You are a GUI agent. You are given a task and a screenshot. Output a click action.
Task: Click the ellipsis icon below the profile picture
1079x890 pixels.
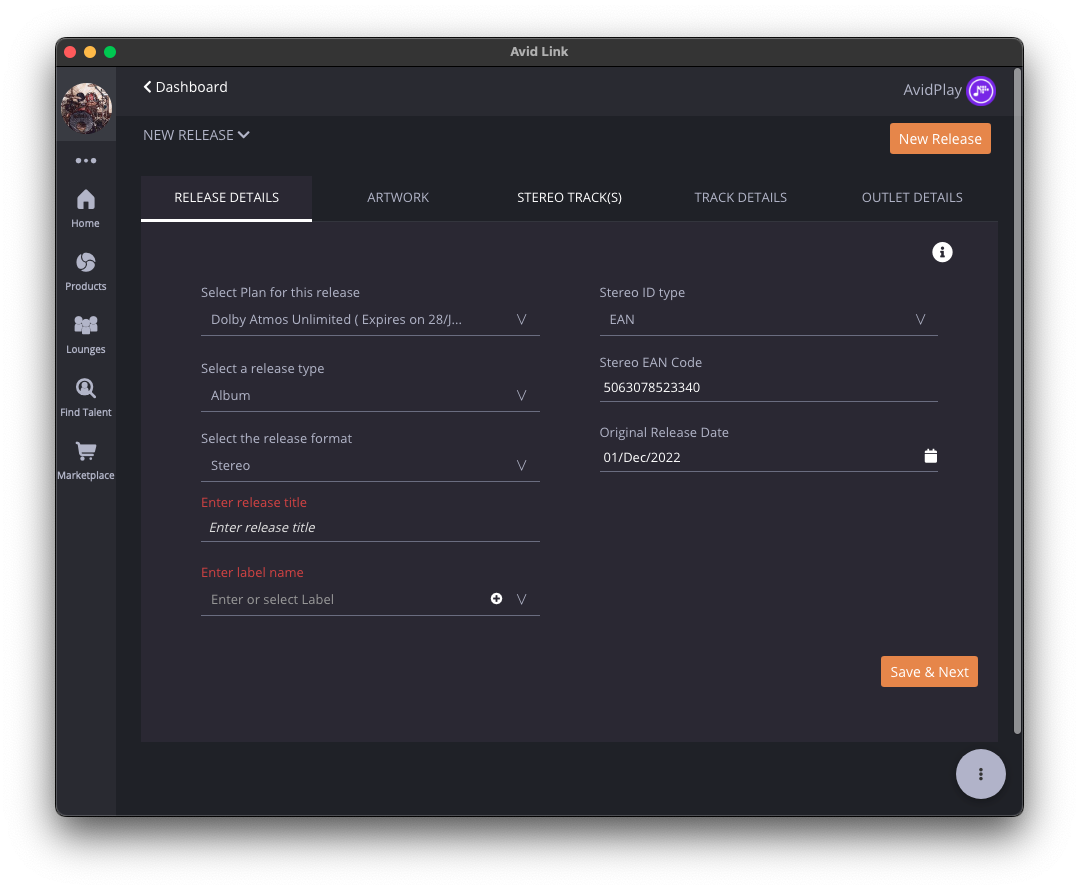(85, 160)
